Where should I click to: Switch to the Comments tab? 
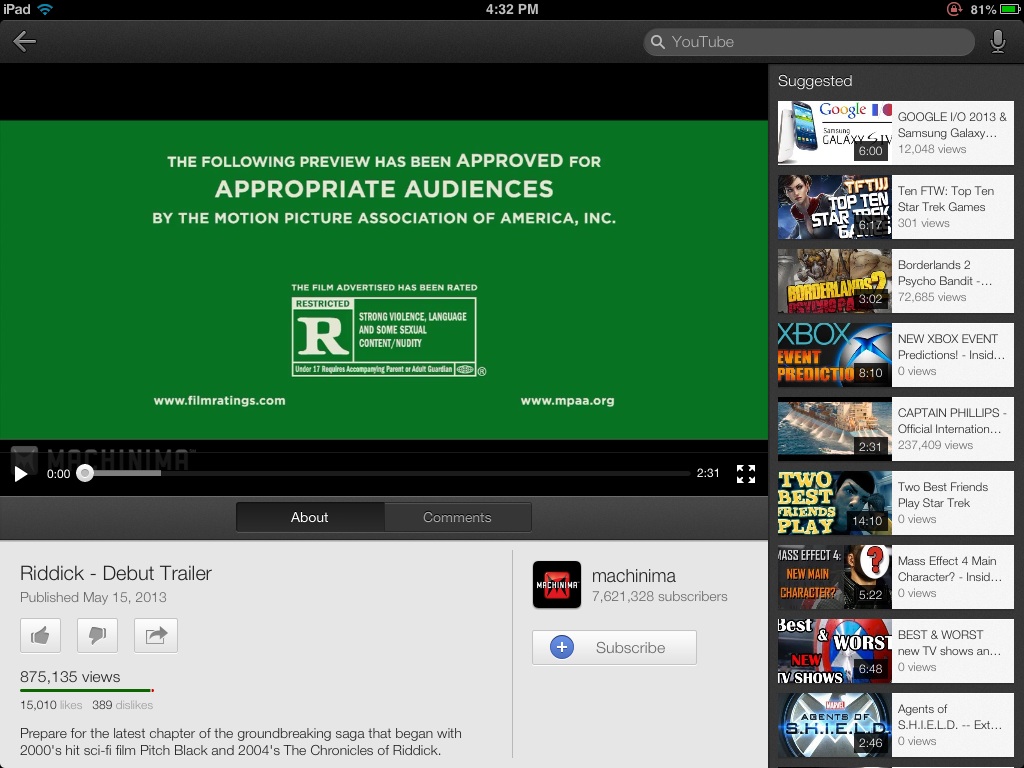(x=457, y=517)
